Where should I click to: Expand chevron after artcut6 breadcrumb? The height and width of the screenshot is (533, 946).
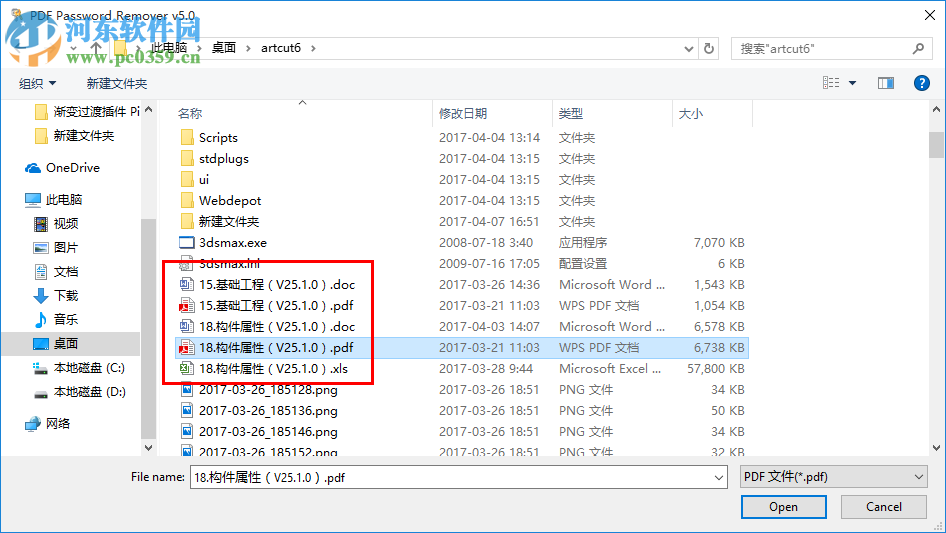tap(313, 48)
